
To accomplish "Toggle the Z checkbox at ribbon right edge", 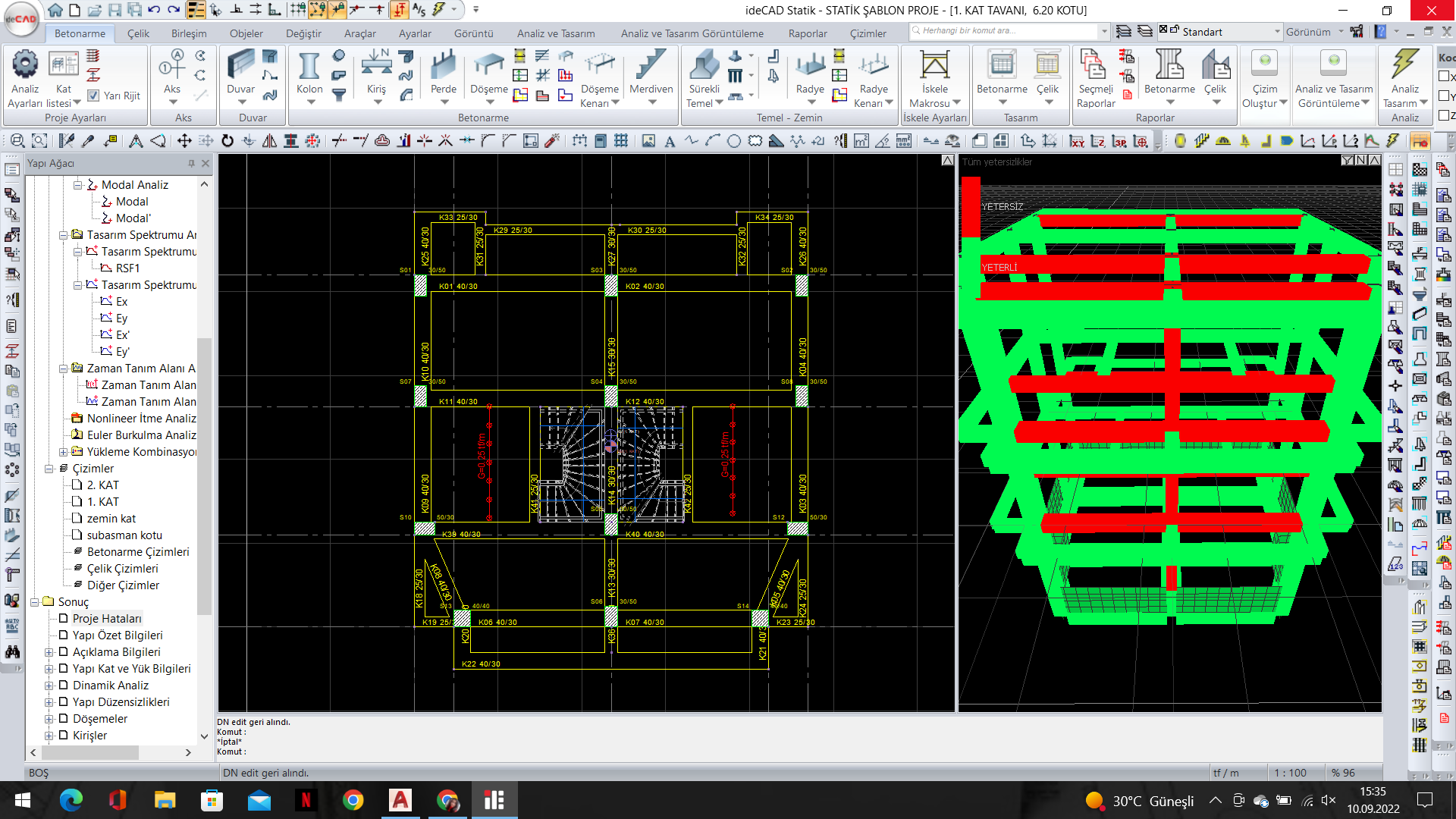I will 1444,116.
